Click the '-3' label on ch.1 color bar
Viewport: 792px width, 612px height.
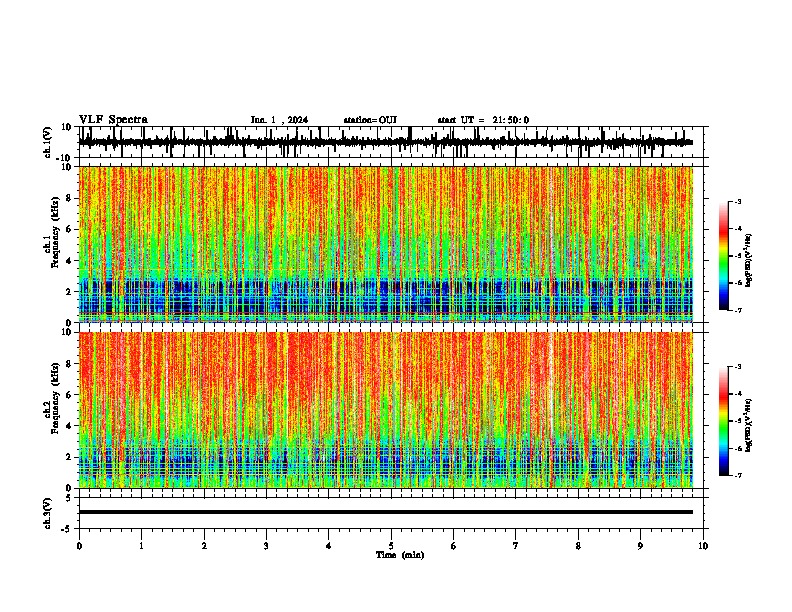tap(737, 202)
